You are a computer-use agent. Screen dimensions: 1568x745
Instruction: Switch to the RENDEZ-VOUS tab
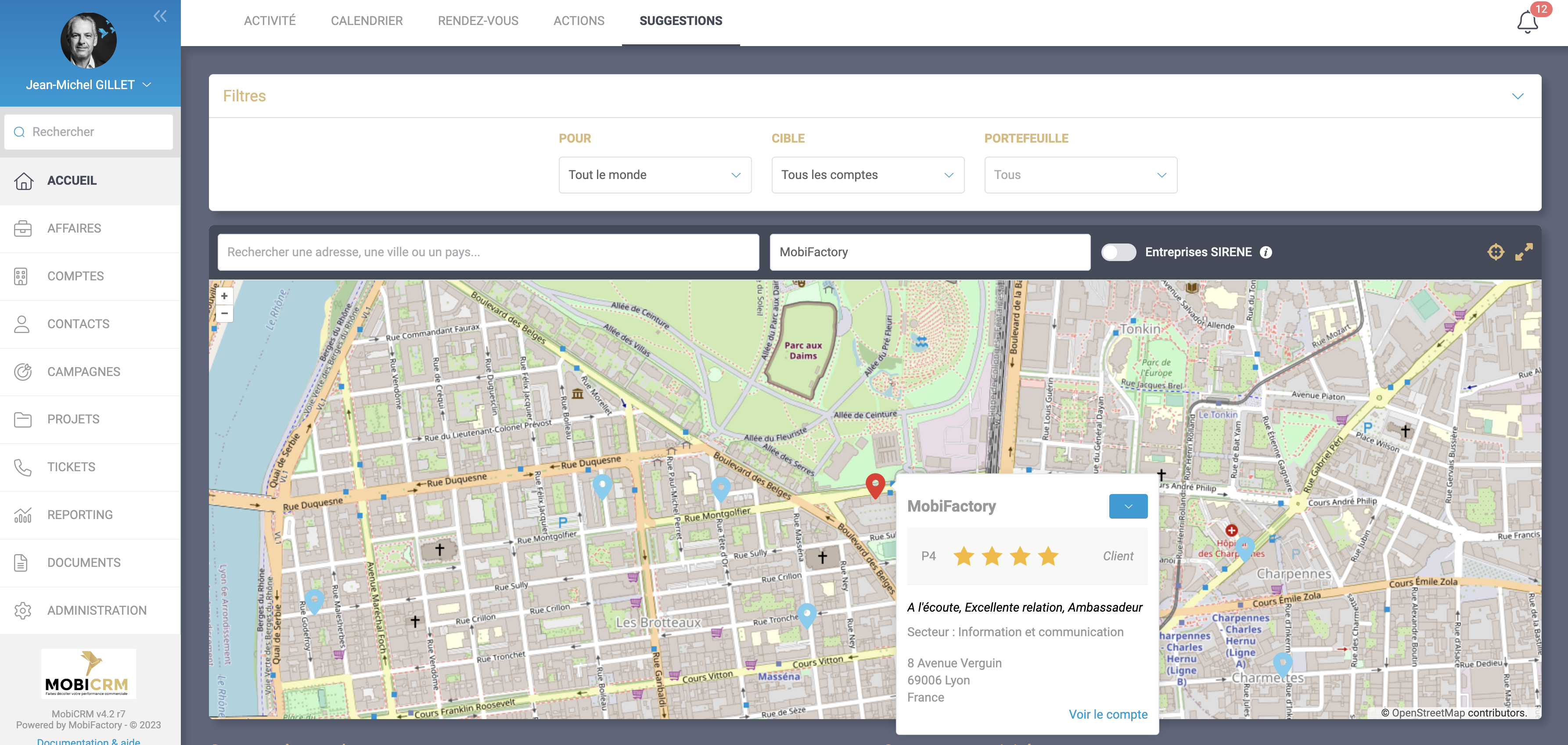click(478, 21)
